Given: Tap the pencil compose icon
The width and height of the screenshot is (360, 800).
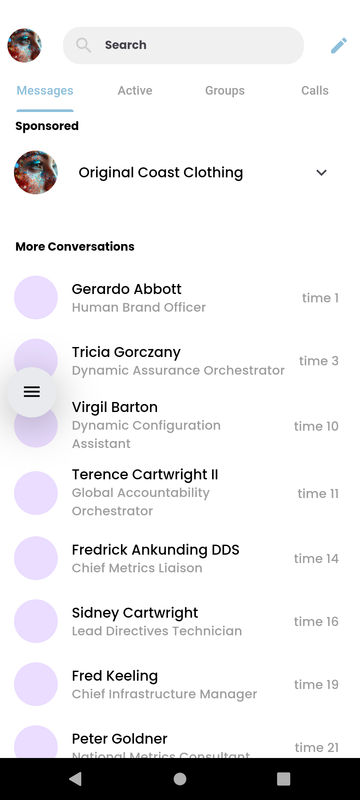Looking at the screenshot, I should 339,45.
